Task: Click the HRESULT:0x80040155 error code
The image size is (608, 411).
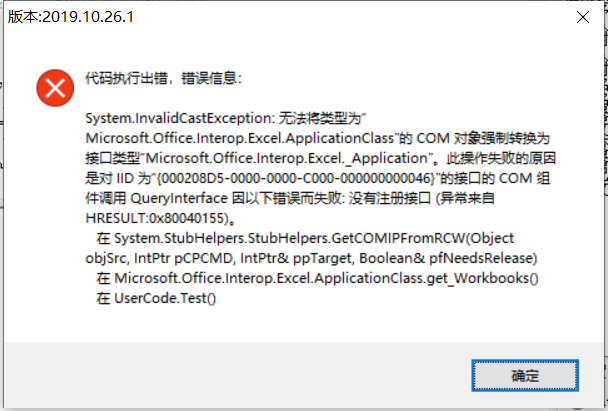Action: (x=155, y=218)
